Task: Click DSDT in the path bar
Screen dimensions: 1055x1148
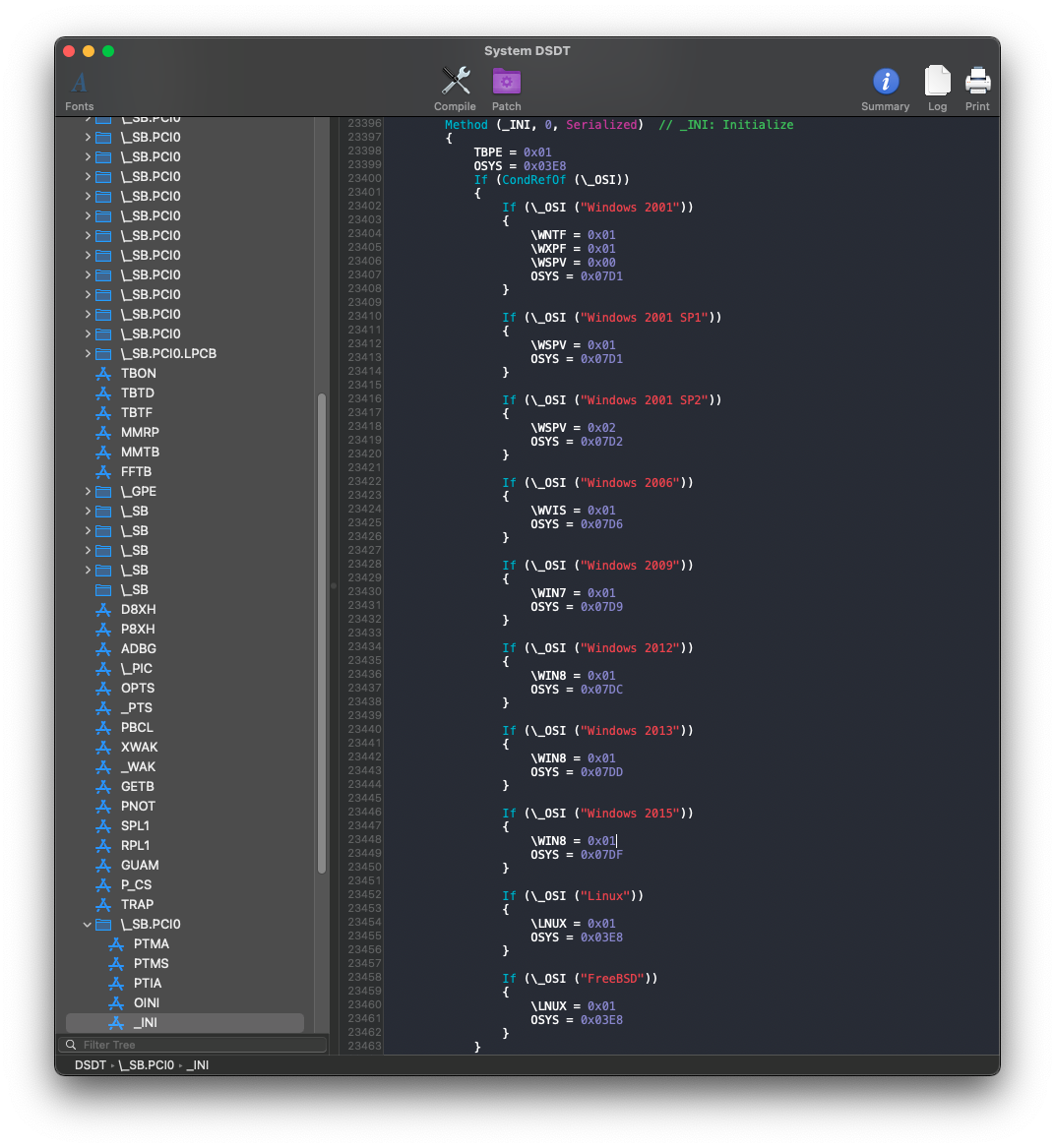Action: [91, 1065]
